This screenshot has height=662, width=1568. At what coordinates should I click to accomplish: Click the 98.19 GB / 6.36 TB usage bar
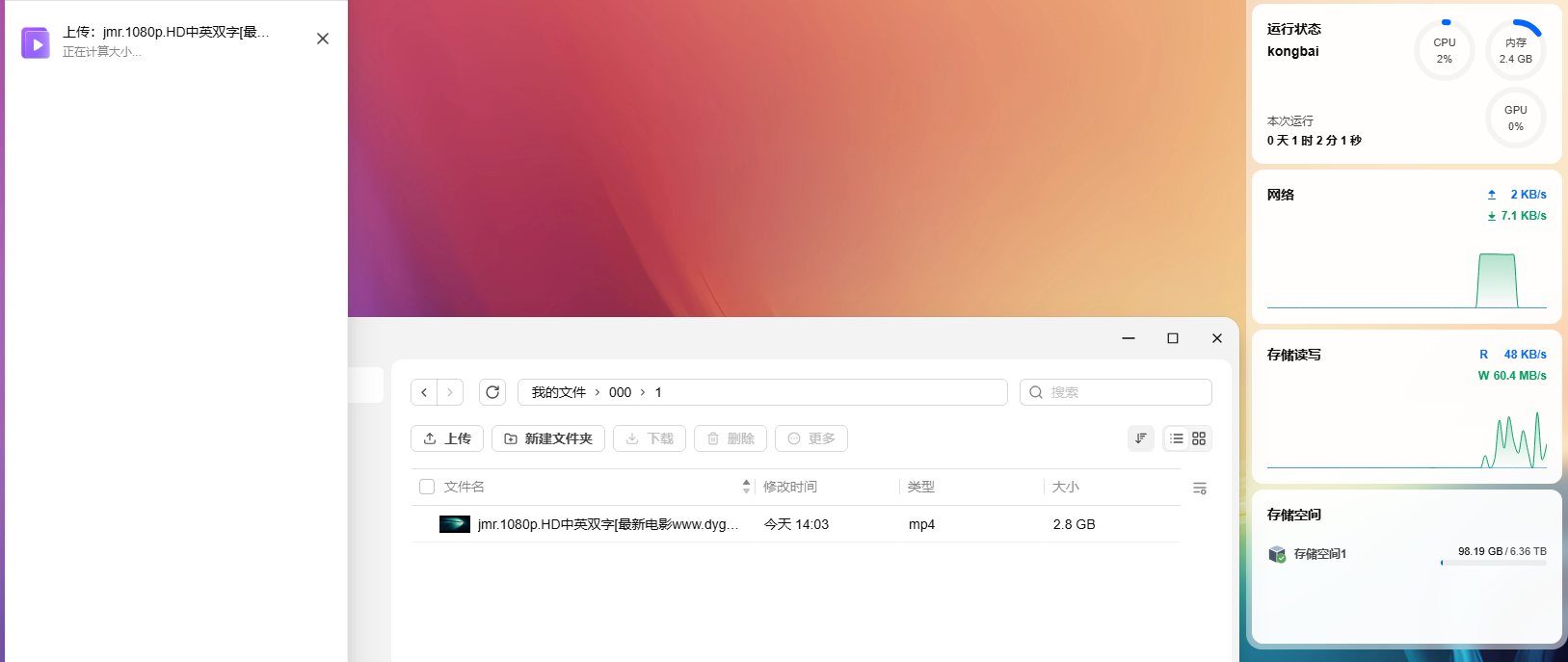click(x=1494, y=563)
